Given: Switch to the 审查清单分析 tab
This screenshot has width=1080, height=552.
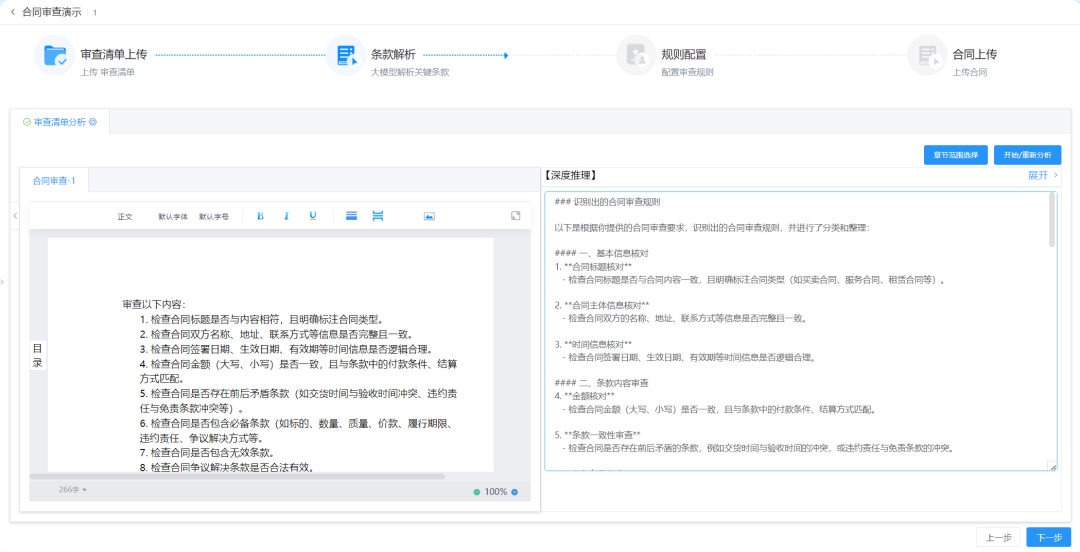Looking at the screenshot, I should point(59,122).
